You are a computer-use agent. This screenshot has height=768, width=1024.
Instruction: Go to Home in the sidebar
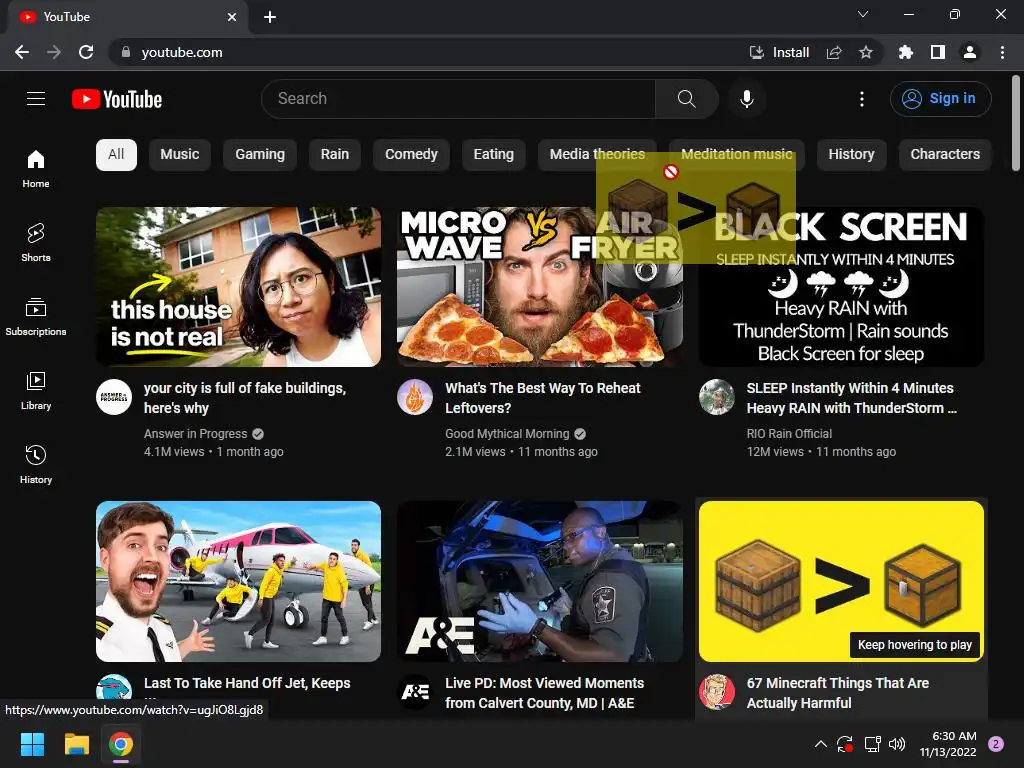36,168
